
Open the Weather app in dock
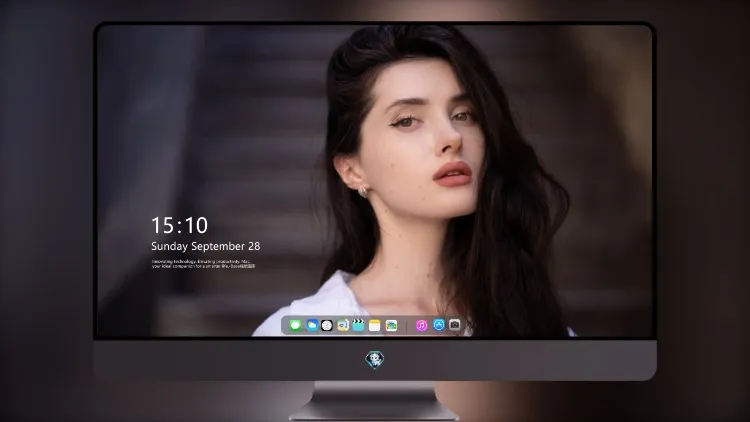tap(312, 325)
